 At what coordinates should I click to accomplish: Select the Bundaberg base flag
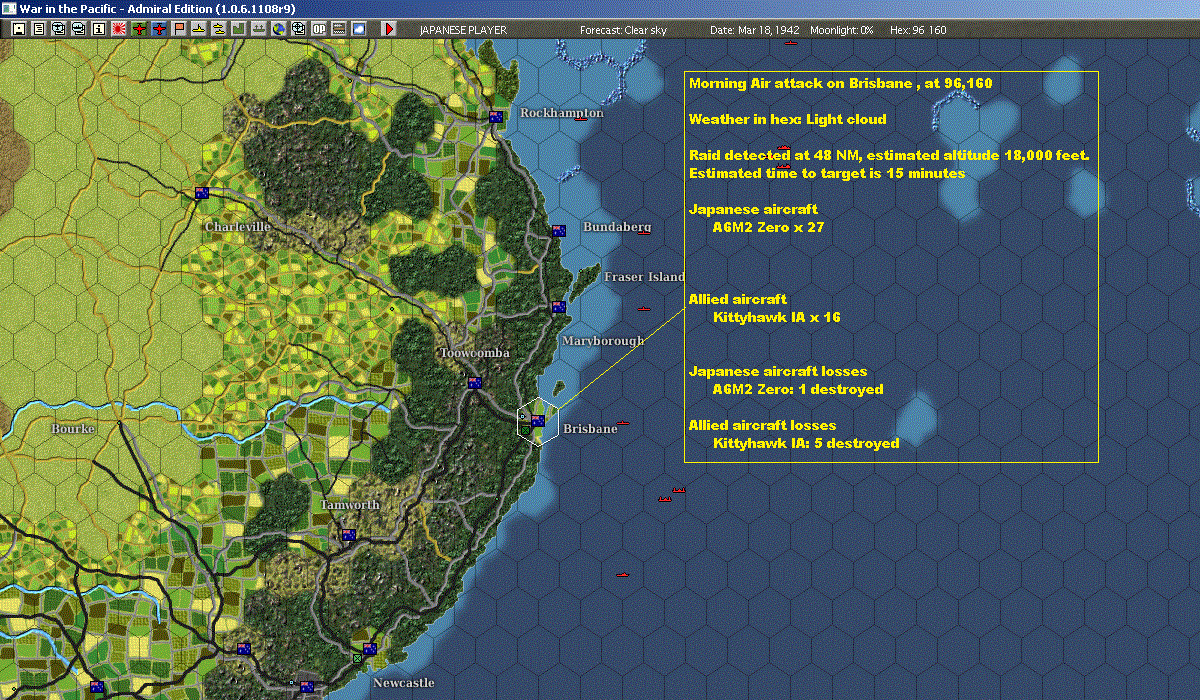tap(559, 231)
